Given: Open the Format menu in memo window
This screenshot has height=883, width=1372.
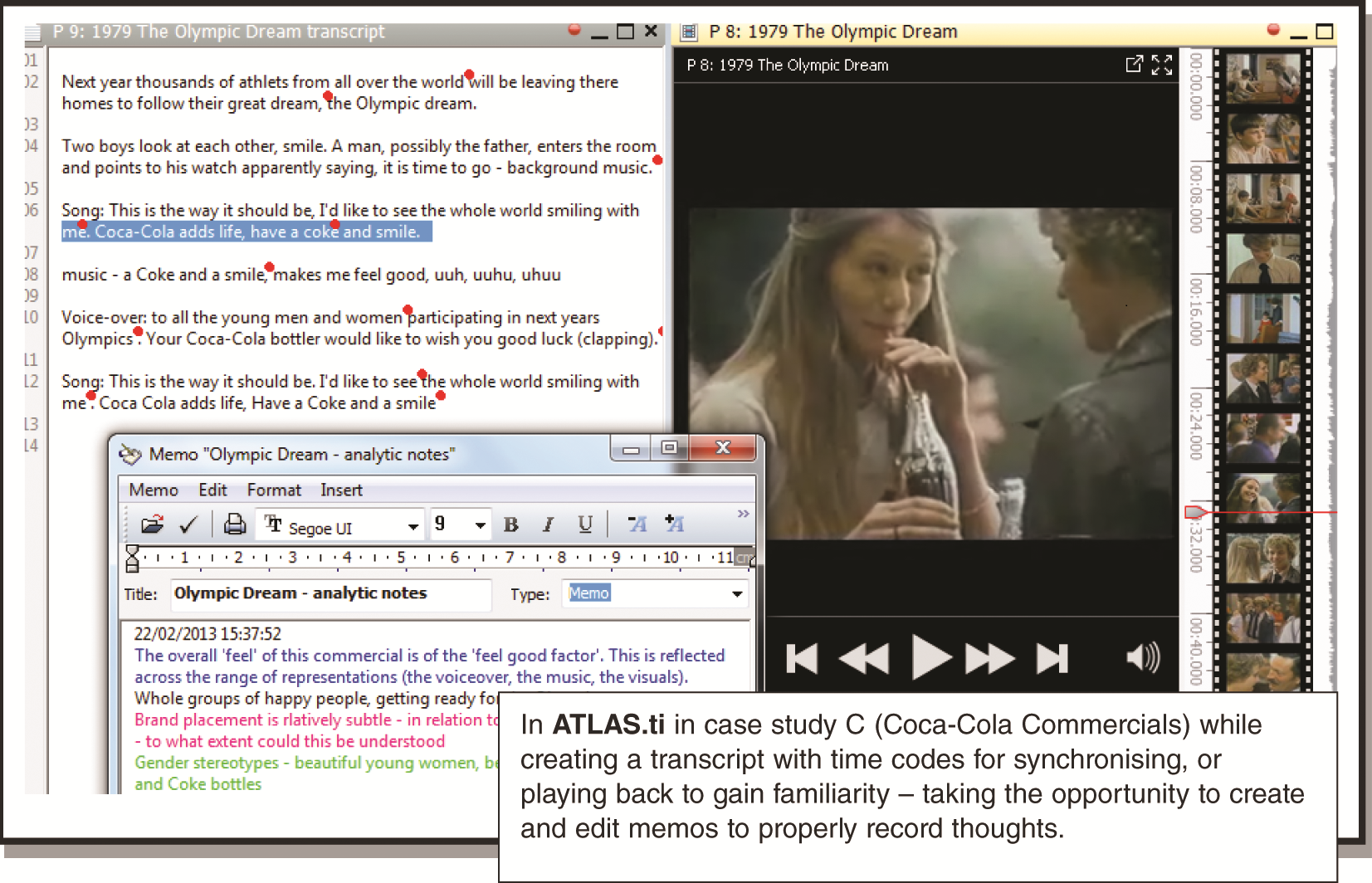Looking at the screenshot, I should click(x=274, y=490).
